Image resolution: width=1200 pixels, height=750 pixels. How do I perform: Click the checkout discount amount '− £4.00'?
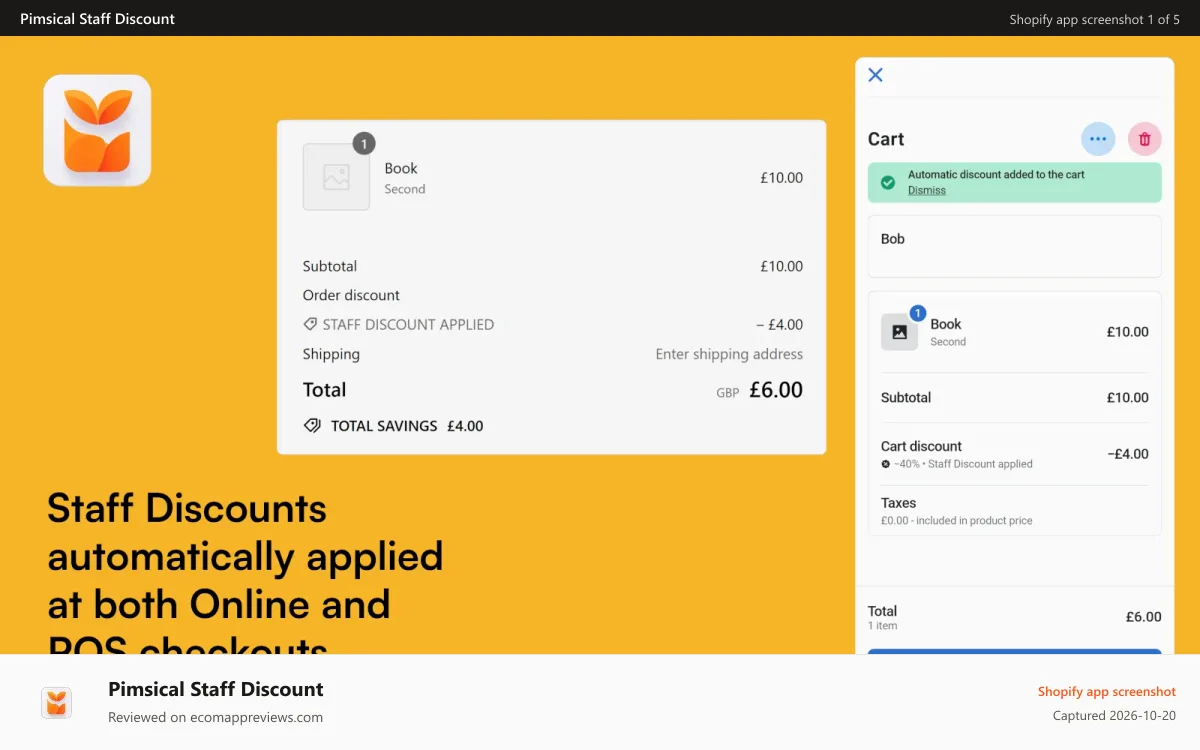click(779, 324)
